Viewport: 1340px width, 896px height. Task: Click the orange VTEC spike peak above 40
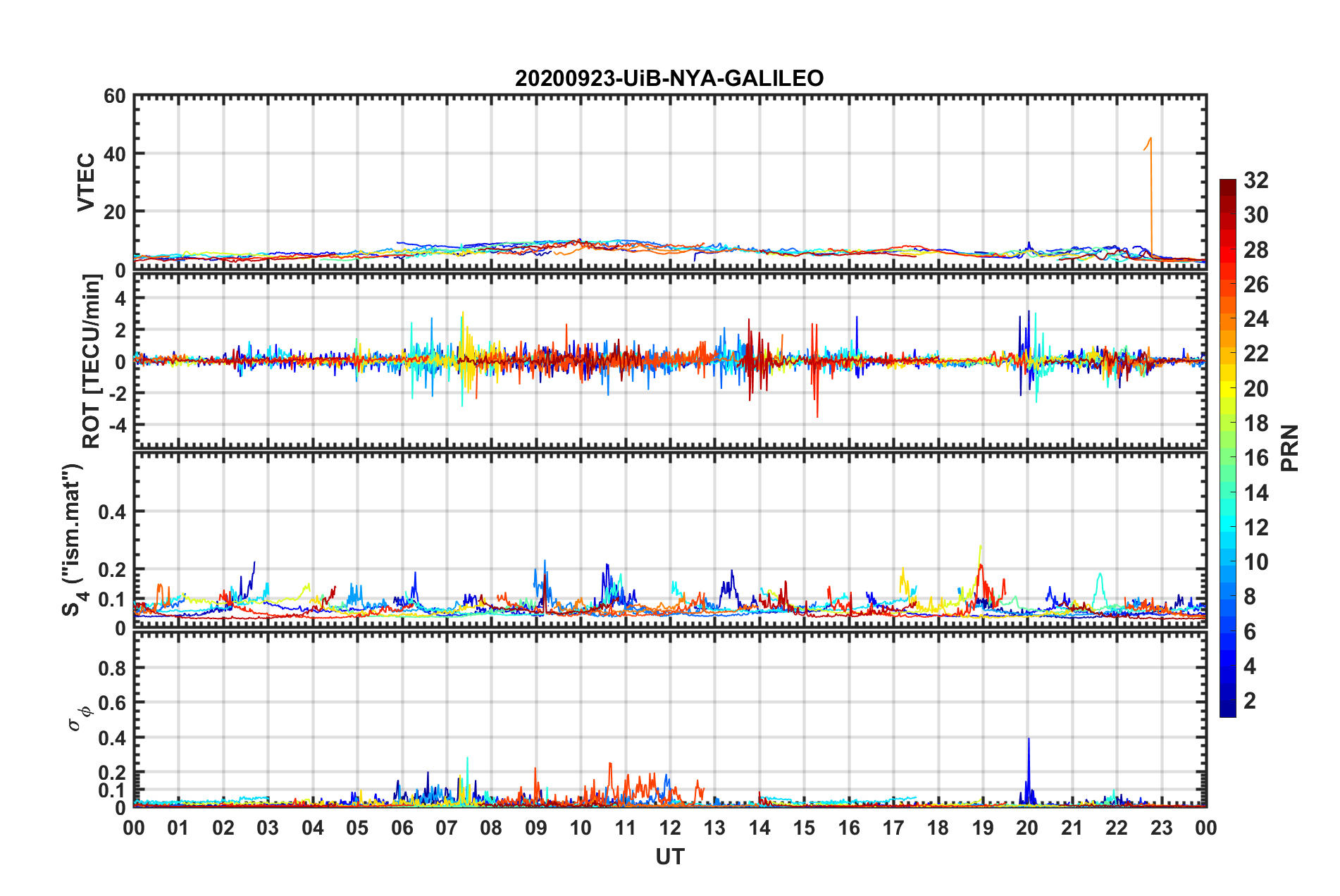1150,138
